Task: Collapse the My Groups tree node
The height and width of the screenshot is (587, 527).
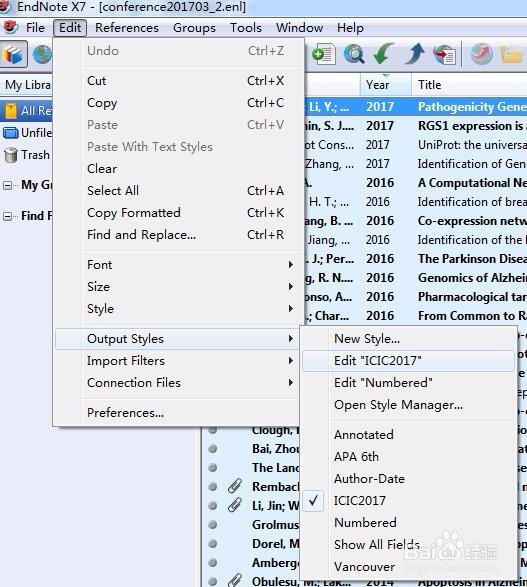Action: [7, 185]
